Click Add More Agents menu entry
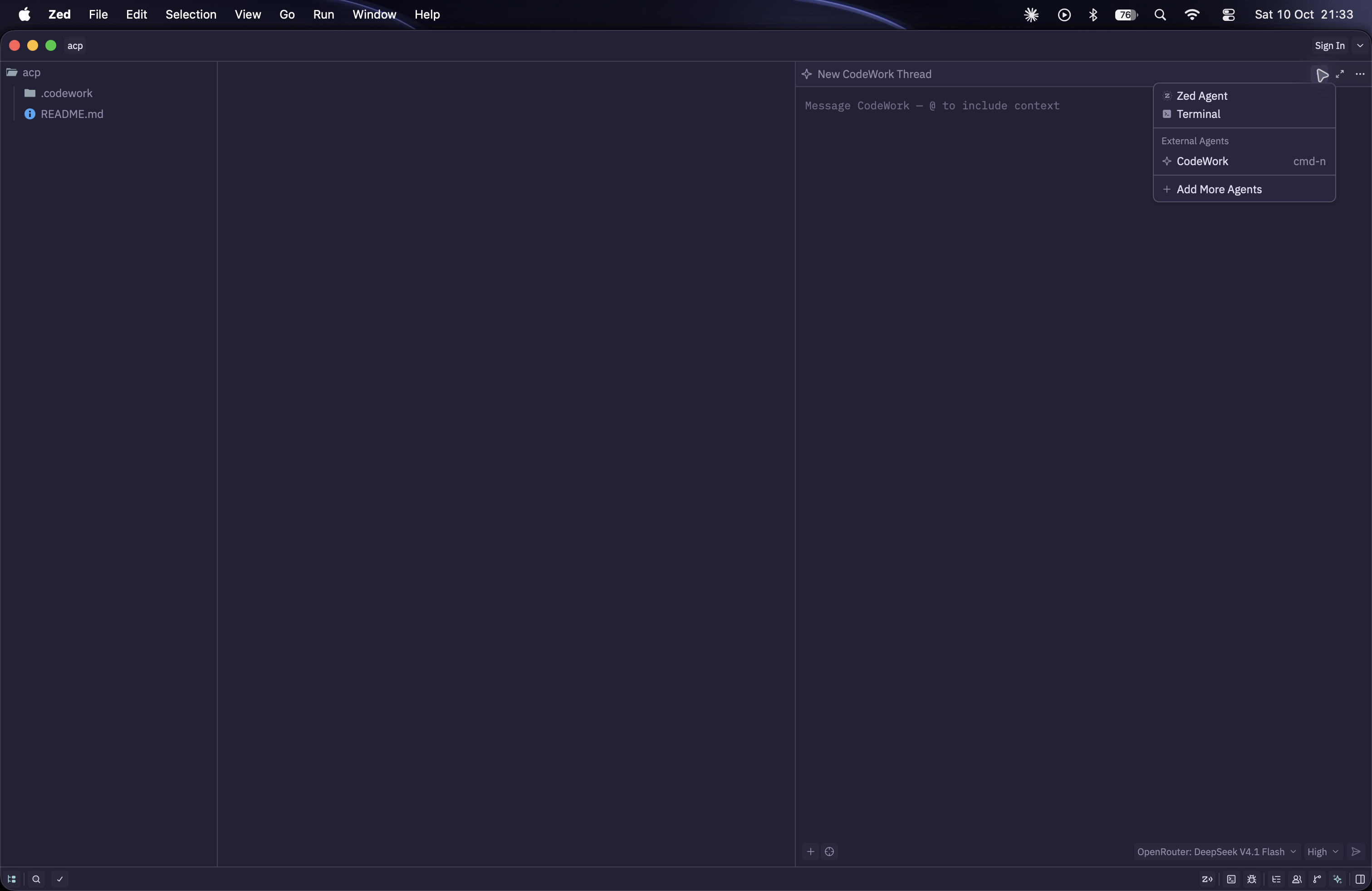This screenshot has width=1372, height=891. coord(1244,189)
